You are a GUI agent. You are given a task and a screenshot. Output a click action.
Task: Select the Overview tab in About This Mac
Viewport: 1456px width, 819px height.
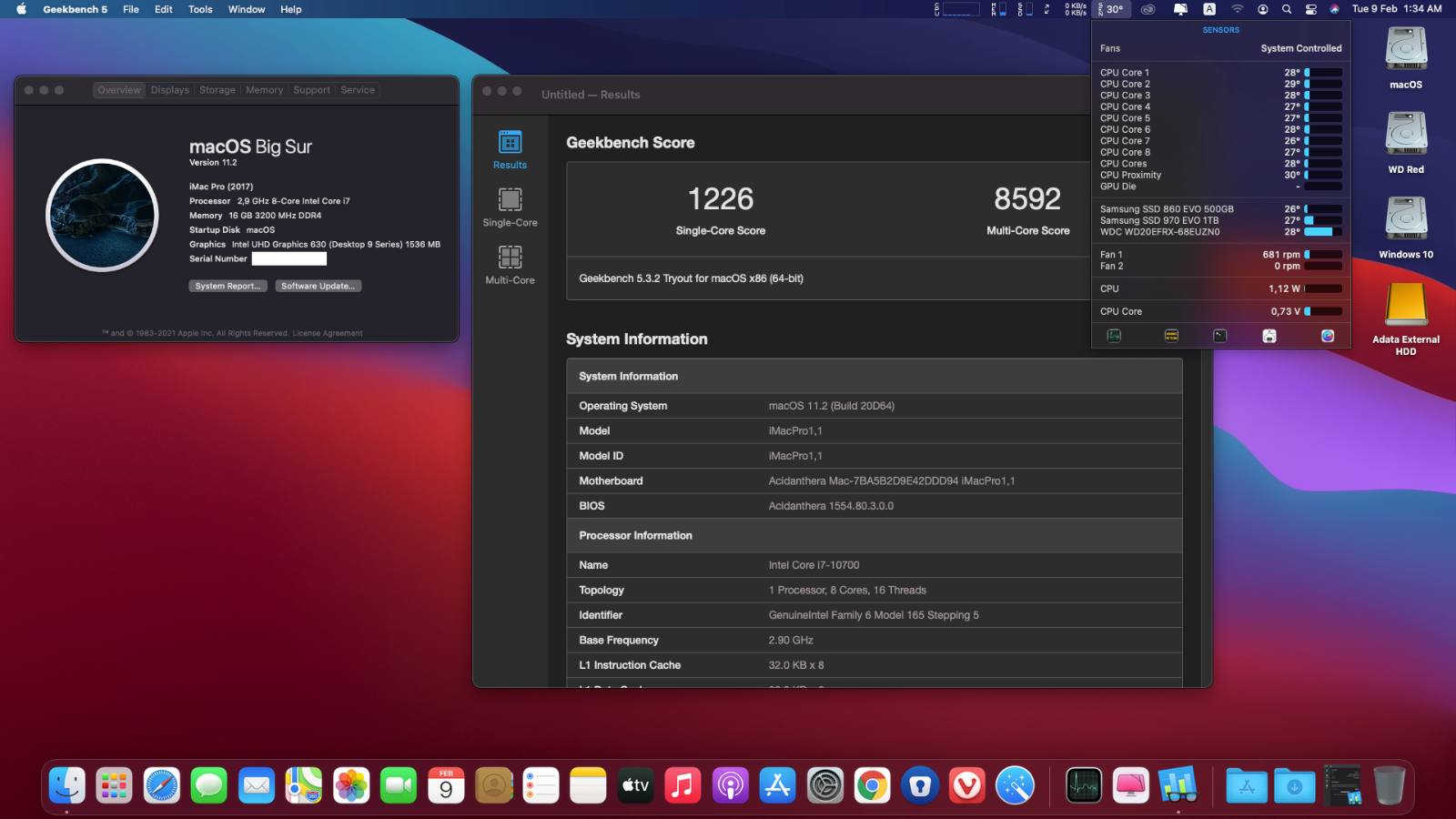(x=119, y=90)
